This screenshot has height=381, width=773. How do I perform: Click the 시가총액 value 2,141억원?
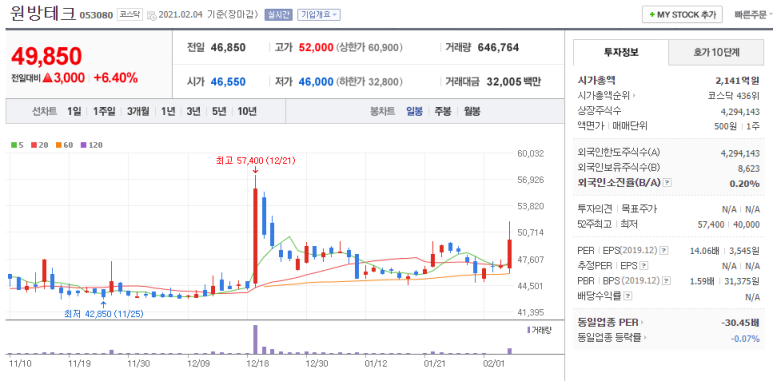coord(738,81)
